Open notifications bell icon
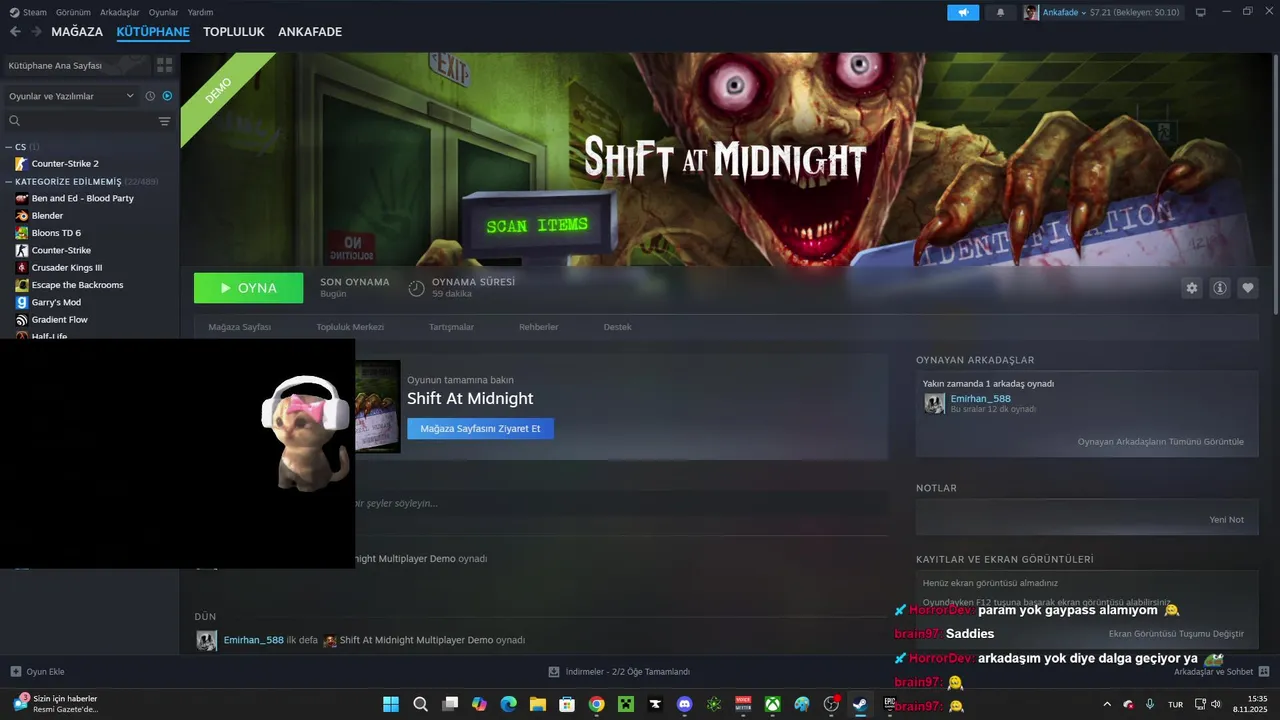The width and height of the screenshot is (1280, 720). pos(1000,12)
